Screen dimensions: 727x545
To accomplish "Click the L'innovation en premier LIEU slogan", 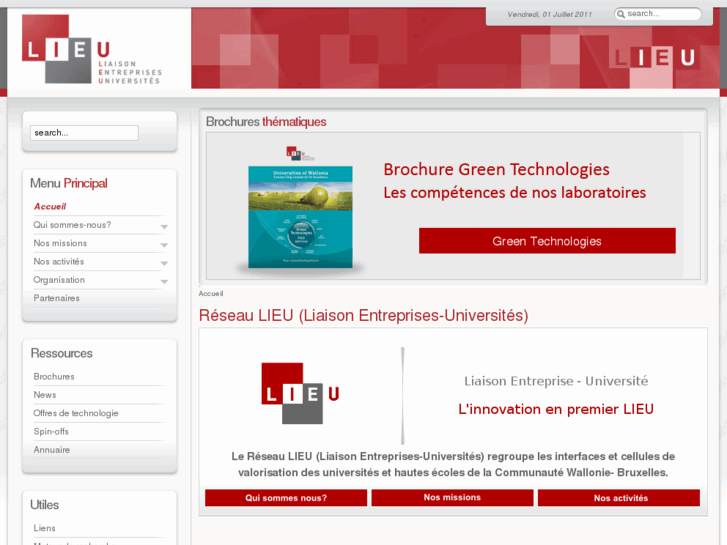I will coord(556,409).
